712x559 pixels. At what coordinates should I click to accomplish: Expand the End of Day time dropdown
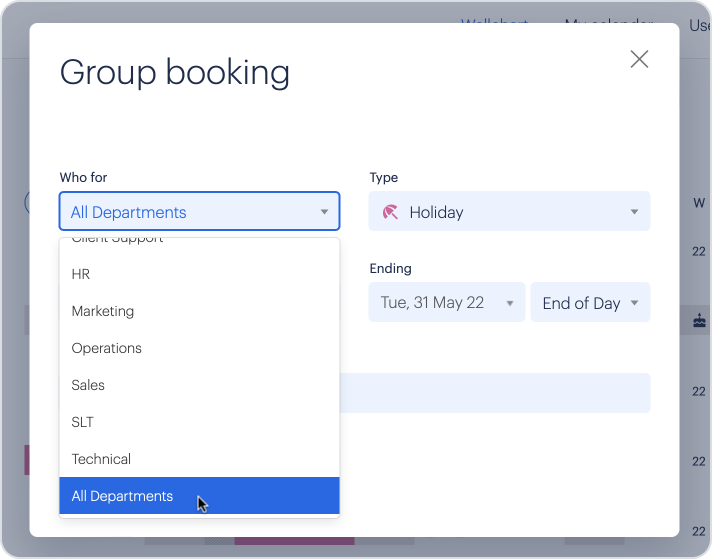[x=590, y=303]
